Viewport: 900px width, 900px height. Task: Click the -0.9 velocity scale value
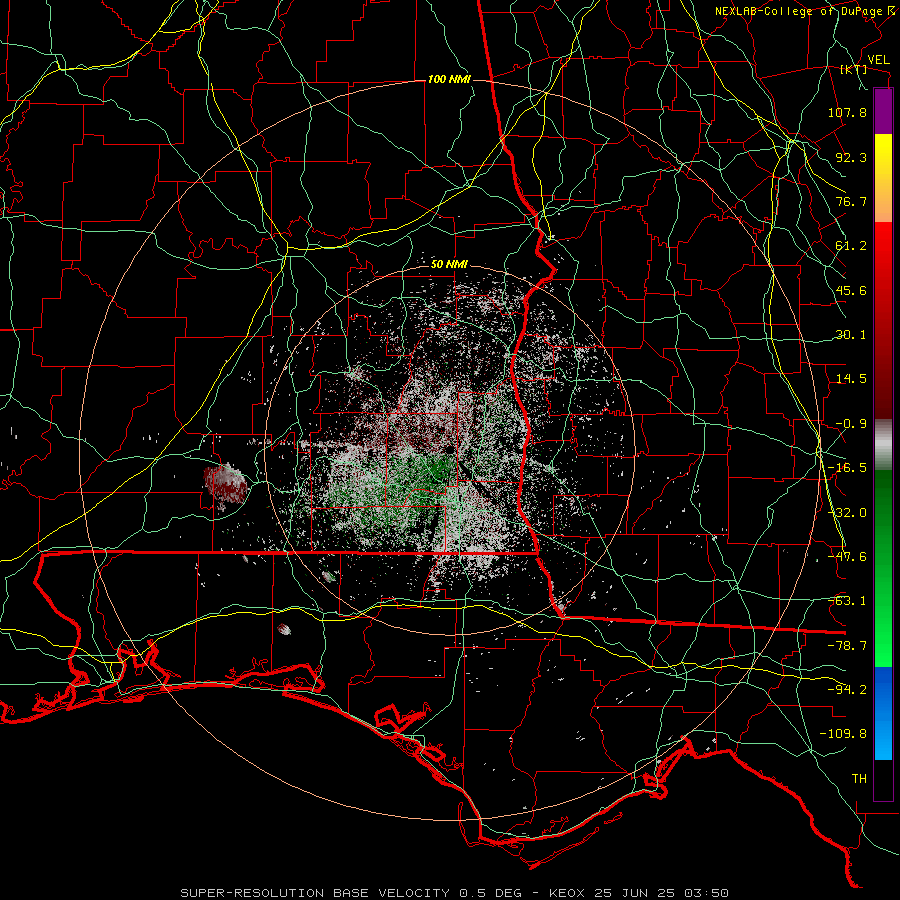click(x=851, y=424)
